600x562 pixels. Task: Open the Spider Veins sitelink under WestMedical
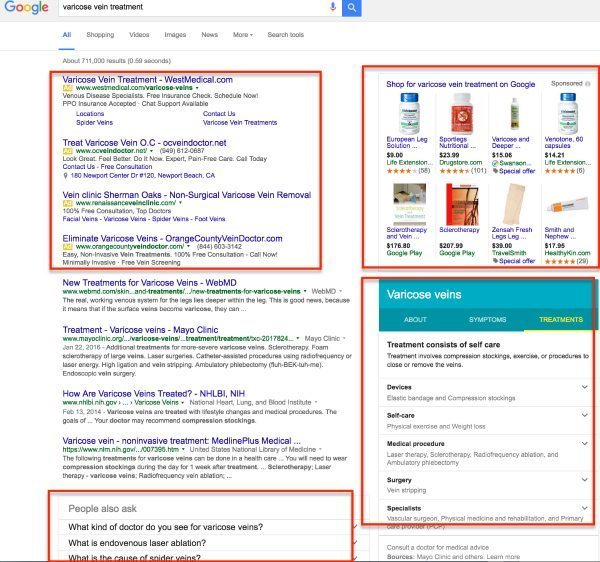click(x=95, y=122)
